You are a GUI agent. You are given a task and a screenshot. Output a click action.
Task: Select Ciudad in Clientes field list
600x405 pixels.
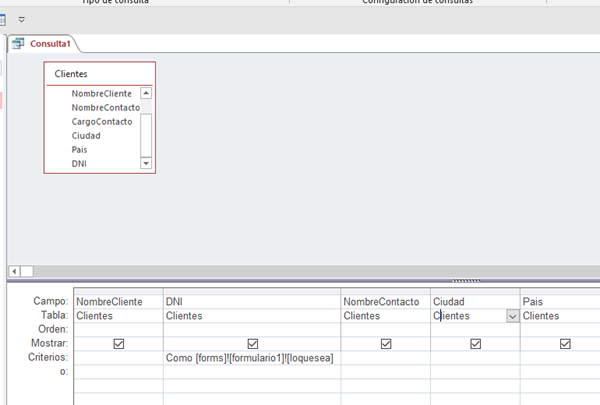(86, 136)
